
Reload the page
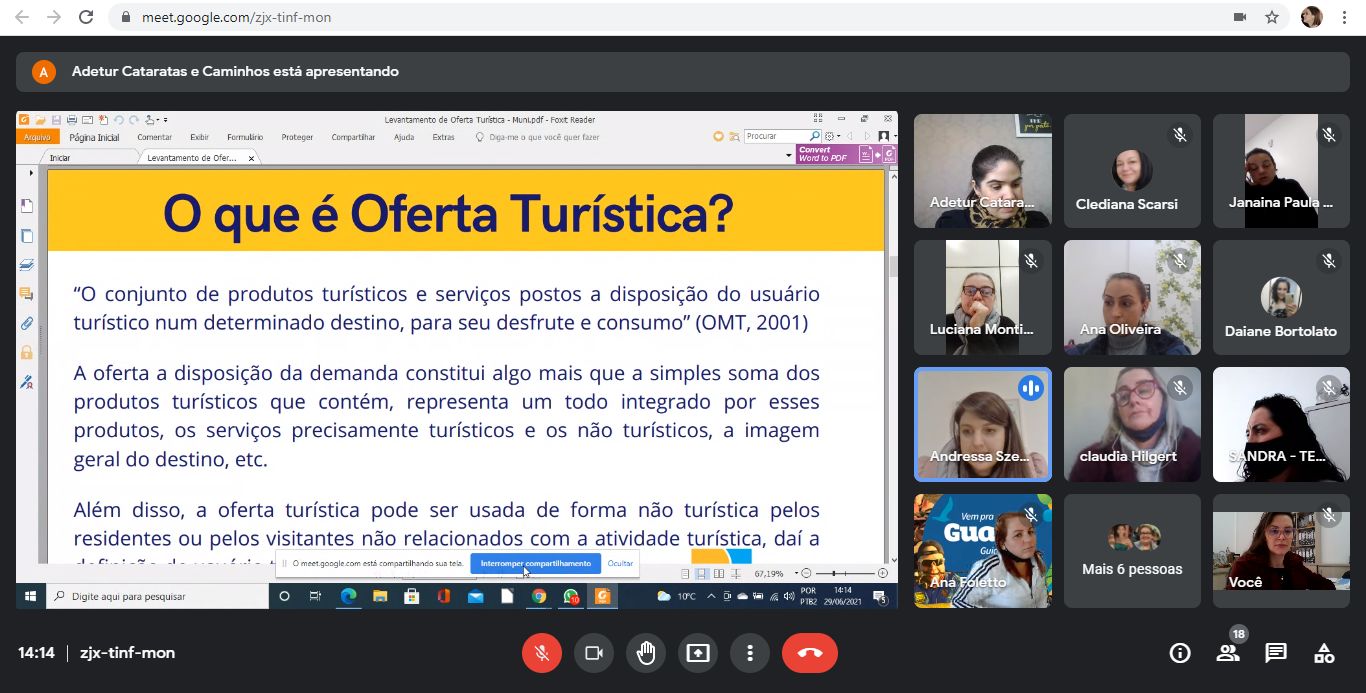(86, 17)
